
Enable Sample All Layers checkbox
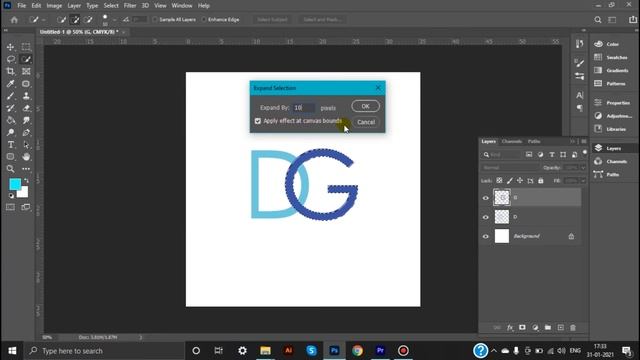point(155,20)
